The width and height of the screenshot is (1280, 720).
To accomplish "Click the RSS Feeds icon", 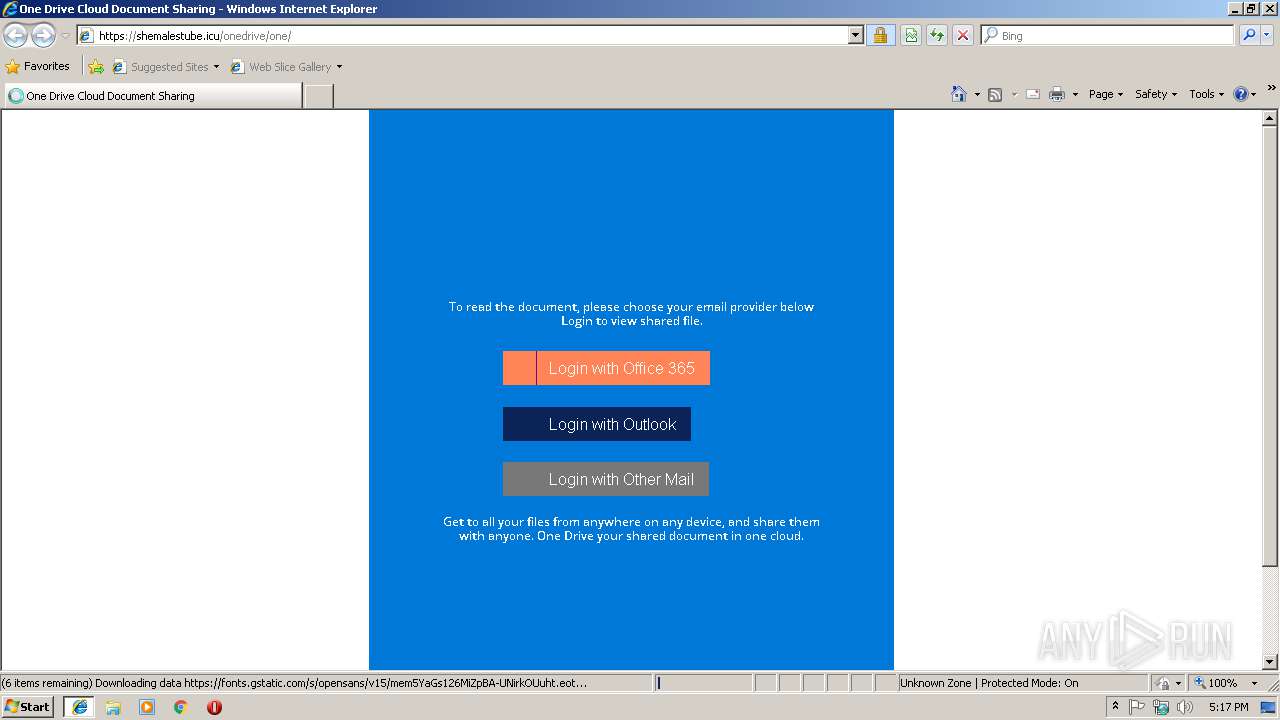I will click(995, 94).
